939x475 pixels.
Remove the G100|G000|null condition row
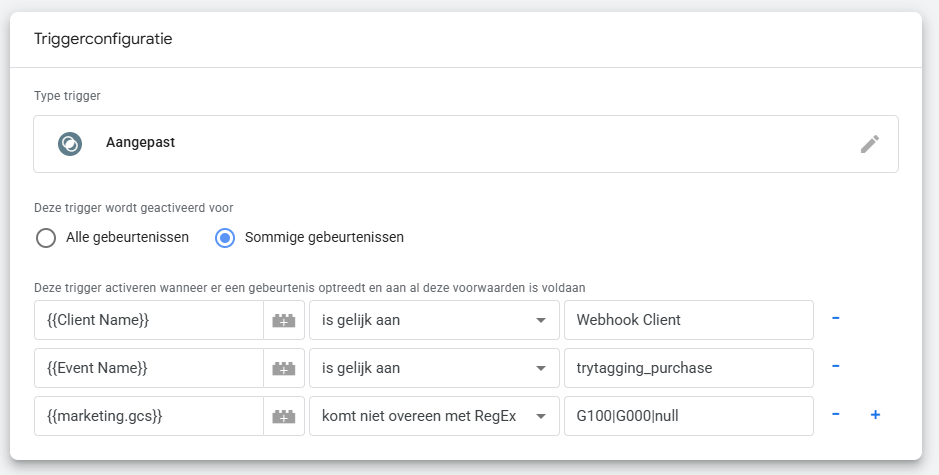pyautogui.click(x=836, y=415)
